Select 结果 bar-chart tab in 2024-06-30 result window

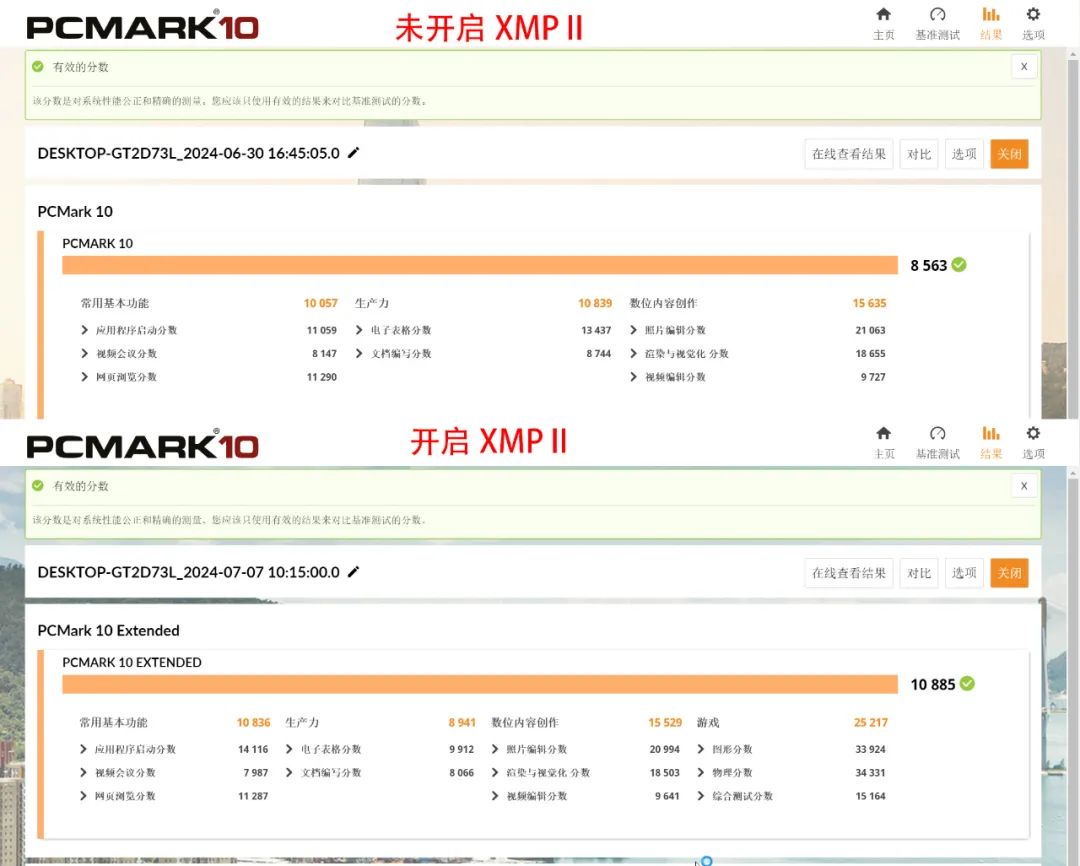click(x=991, y=23)
